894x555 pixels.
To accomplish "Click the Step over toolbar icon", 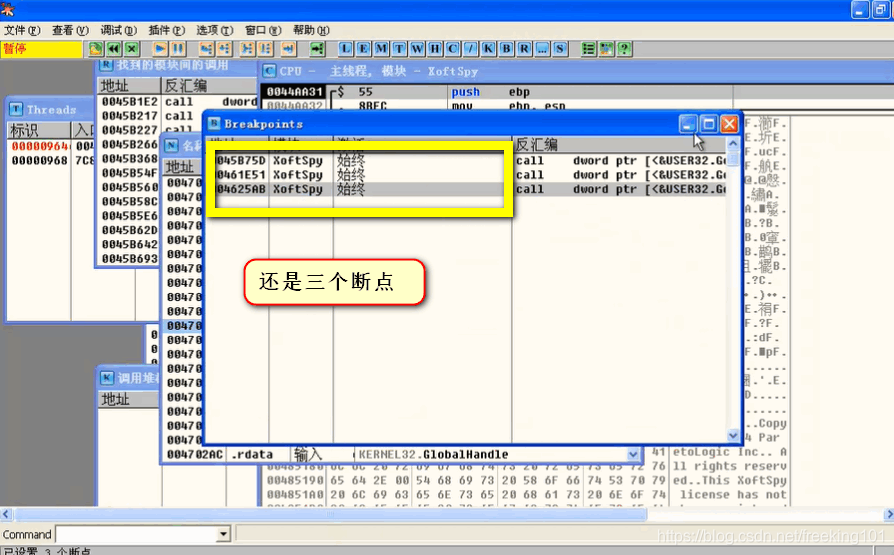I will pyautogui.click(x=224, y=49).
